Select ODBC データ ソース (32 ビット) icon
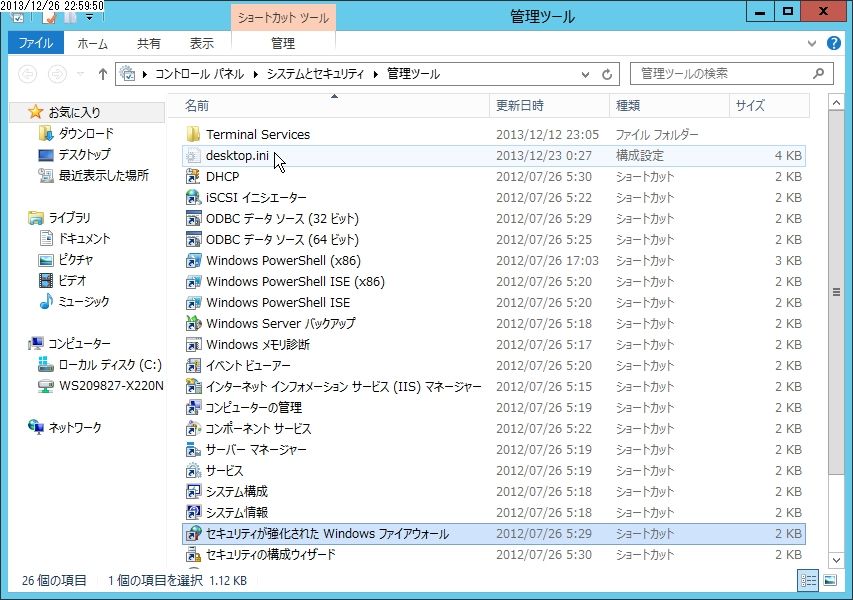This screenshot has width=853, height=600. [x=193, y=219]
